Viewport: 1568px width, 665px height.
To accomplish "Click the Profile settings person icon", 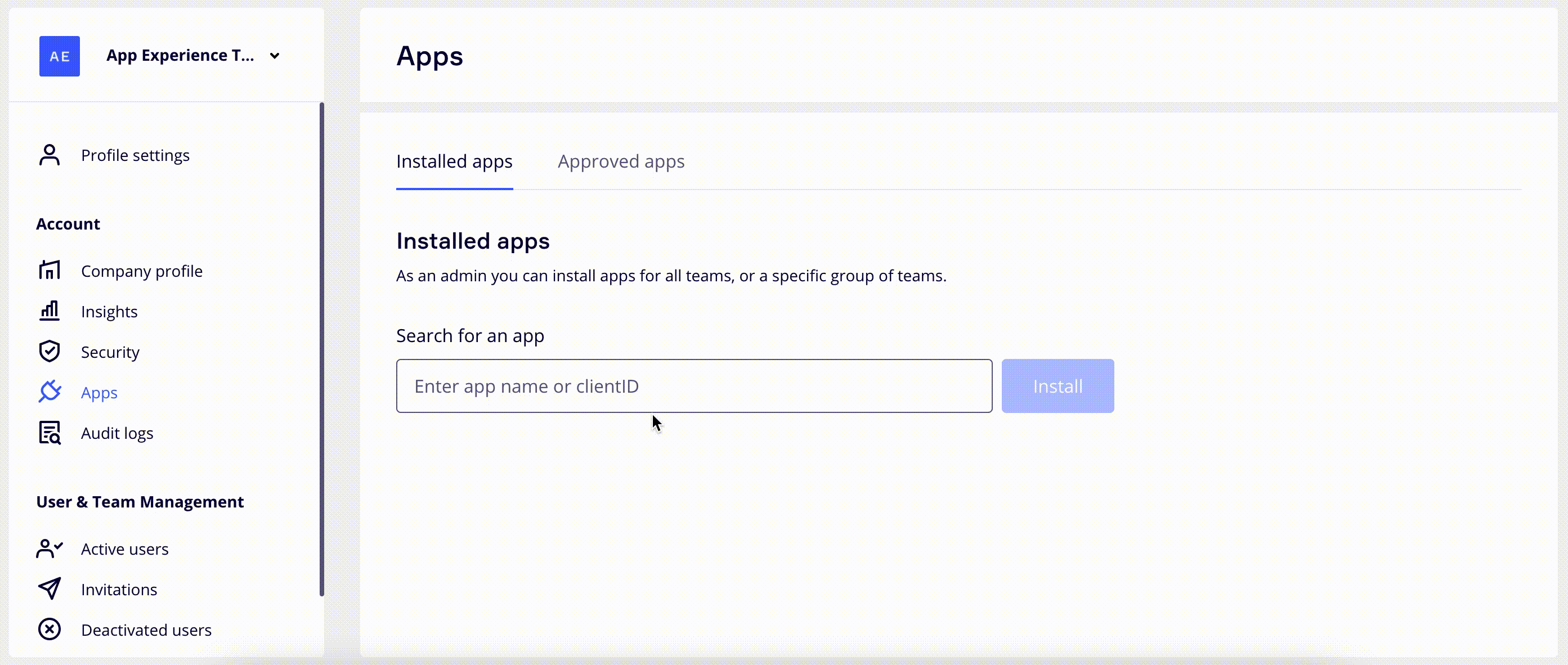I will coord(50,155).
